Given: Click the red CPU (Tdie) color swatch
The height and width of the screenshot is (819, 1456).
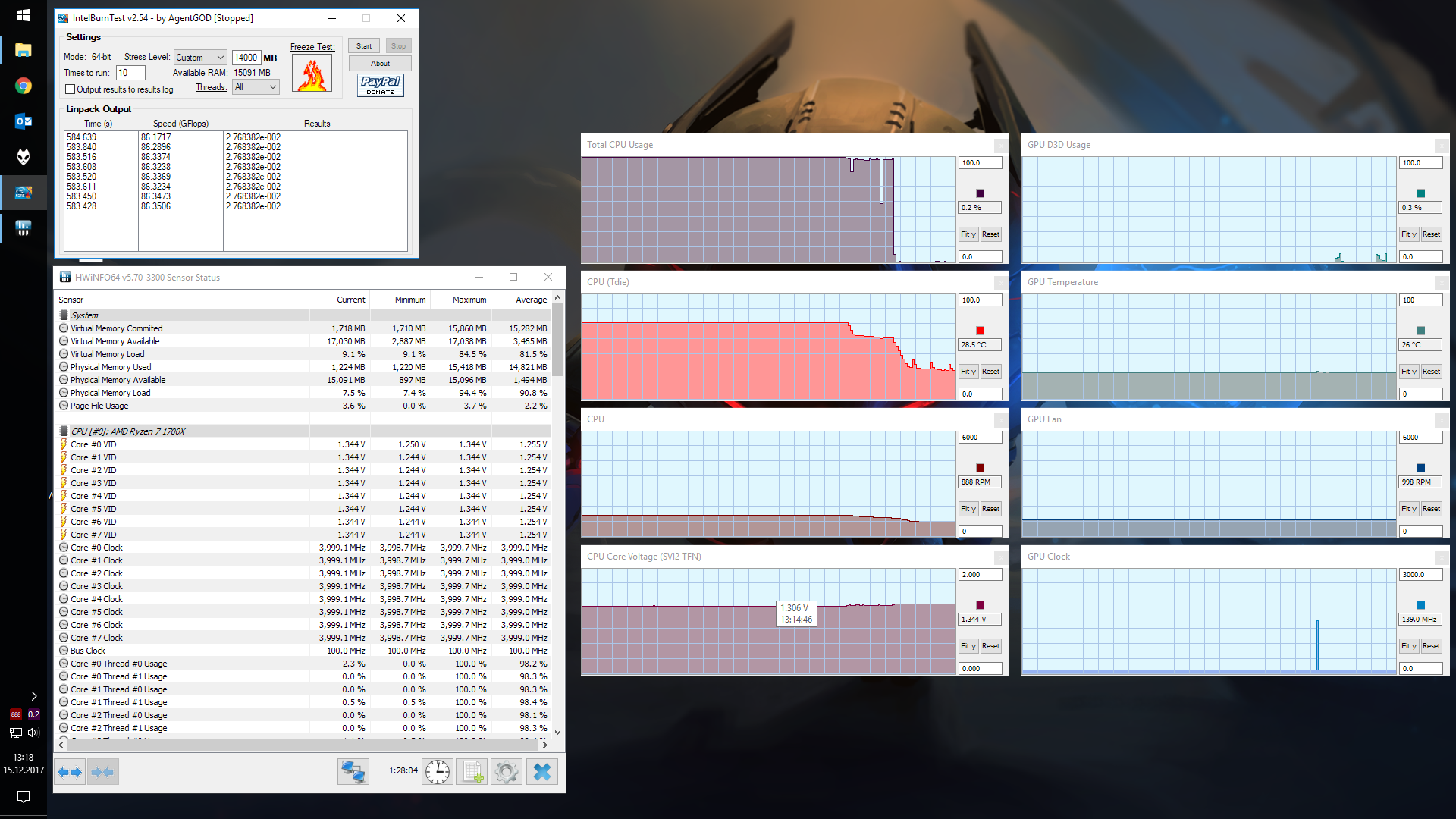Looking at the screenshot, I should pyautogui.click(x=980, y=331).
